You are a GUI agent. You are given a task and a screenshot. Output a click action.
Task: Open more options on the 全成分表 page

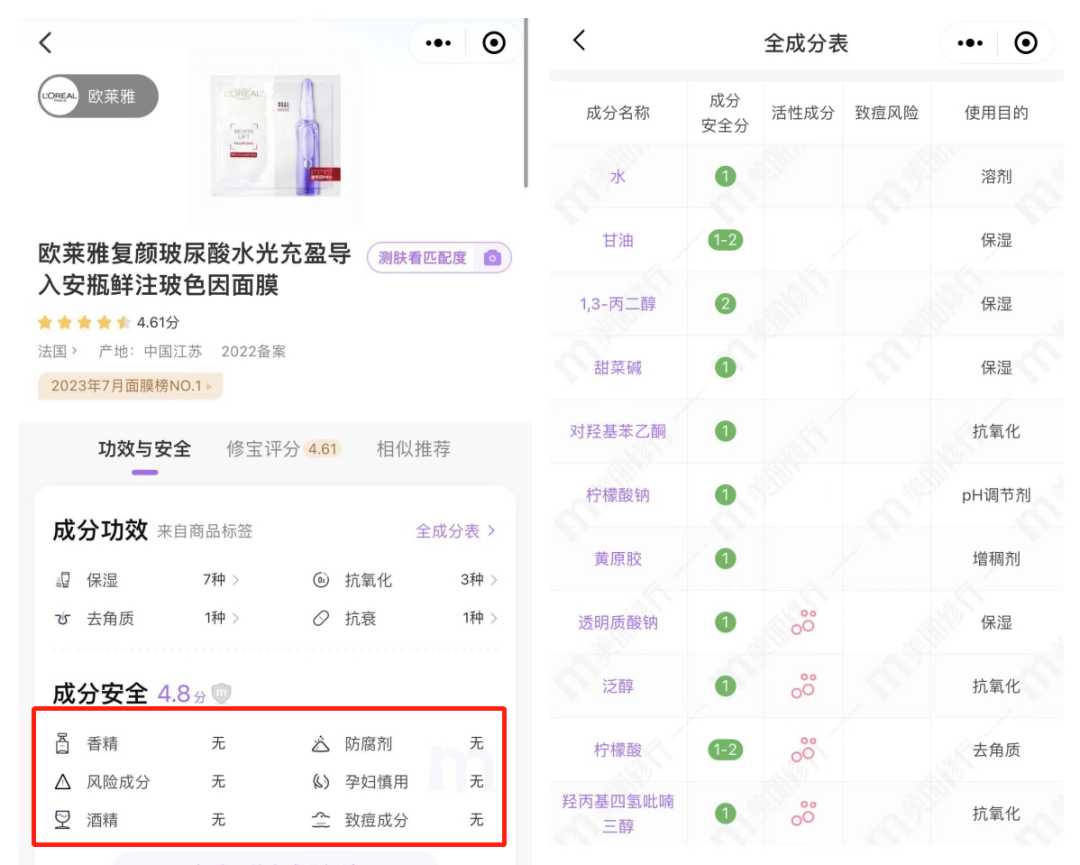point(970,43)
